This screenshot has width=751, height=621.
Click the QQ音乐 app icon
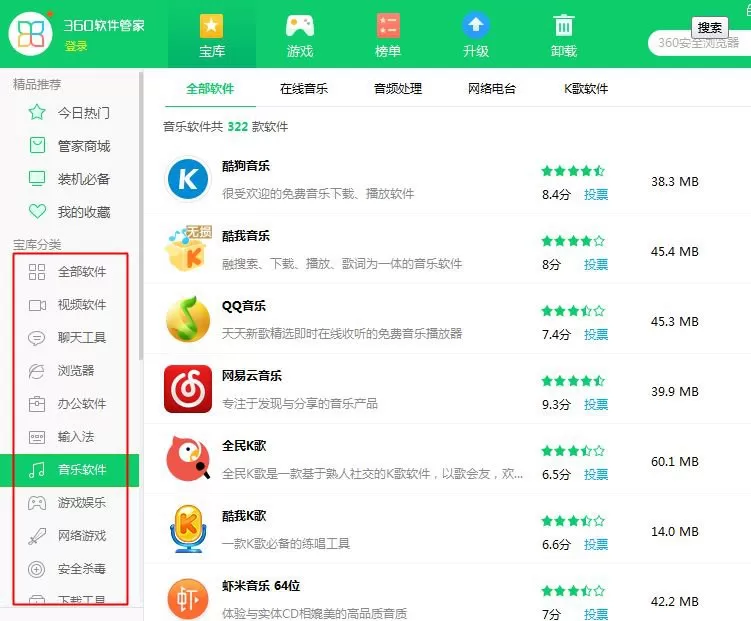(188, 319)
